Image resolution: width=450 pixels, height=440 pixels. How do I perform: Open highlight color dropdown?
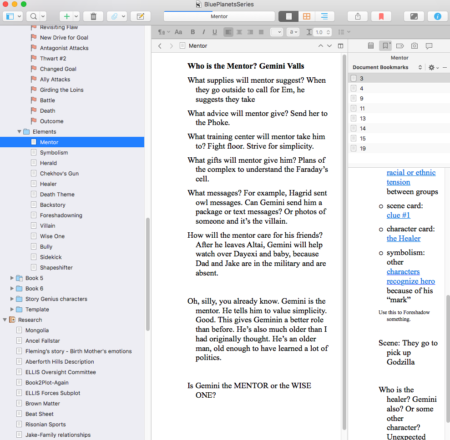click(x=293, y=32)
